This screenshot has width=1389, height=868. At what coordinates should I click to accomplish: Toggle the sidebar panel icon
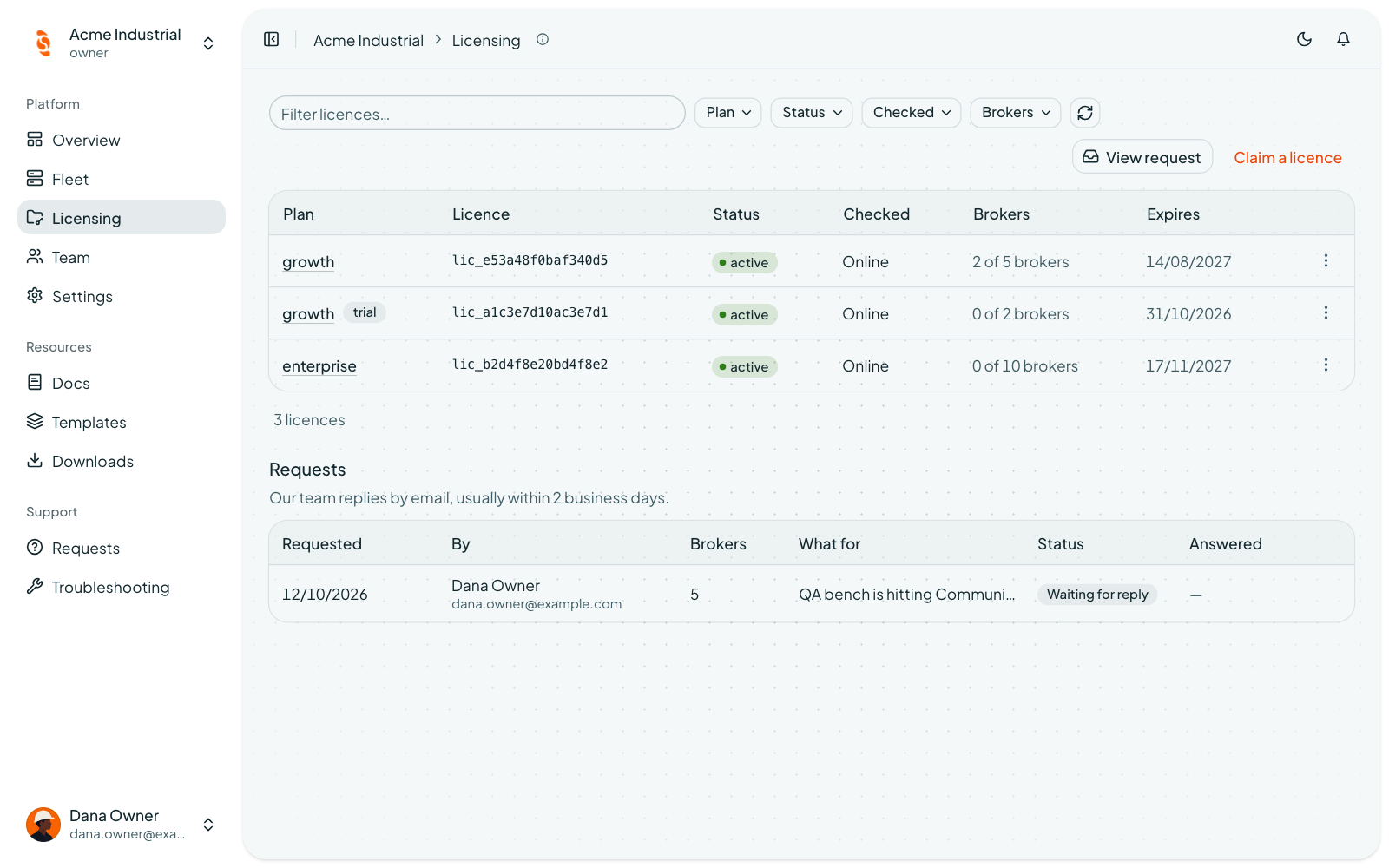click(272, 40)
